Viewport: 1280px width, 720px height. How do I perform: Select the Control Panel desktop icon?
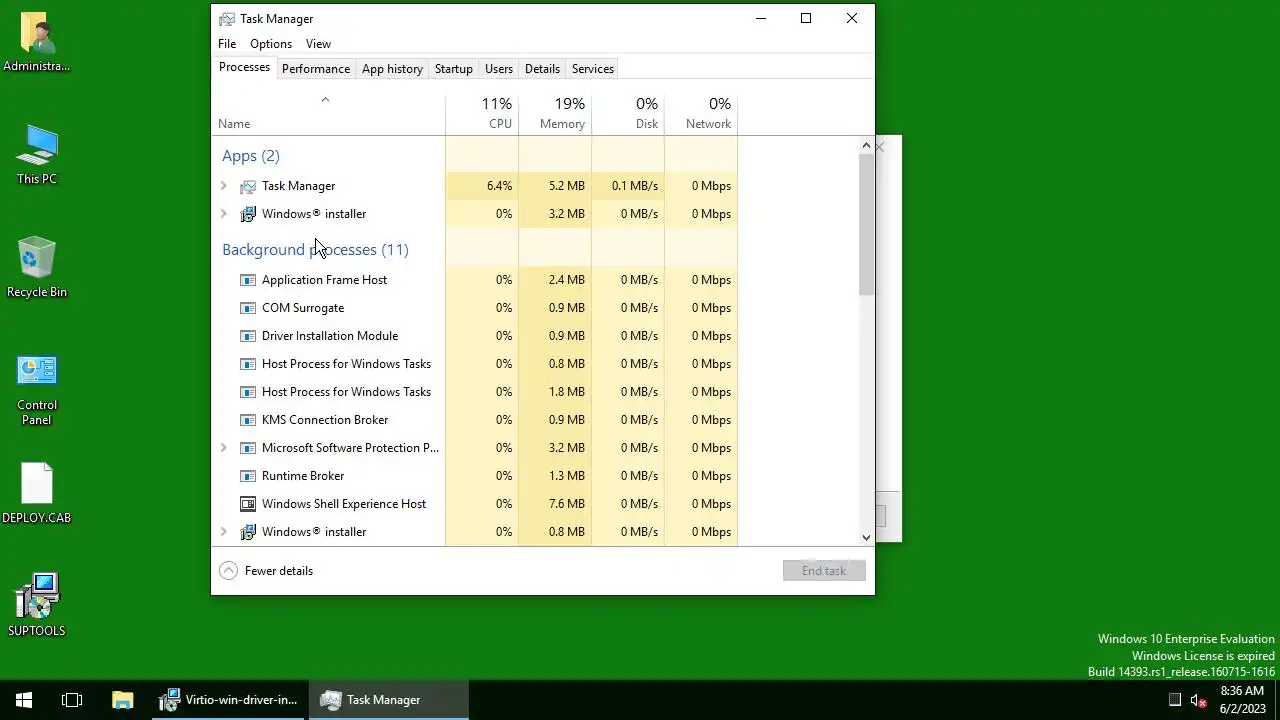pos(37,390)
